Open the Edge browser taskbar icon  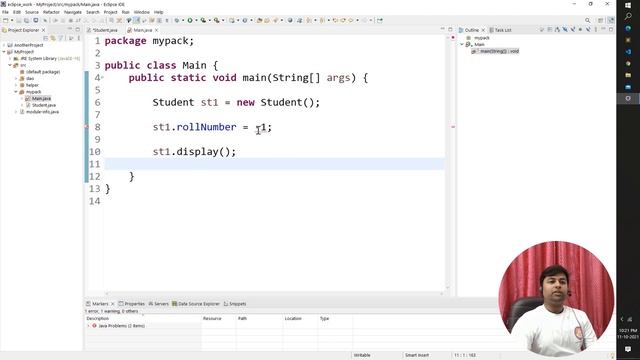(628, 29)
